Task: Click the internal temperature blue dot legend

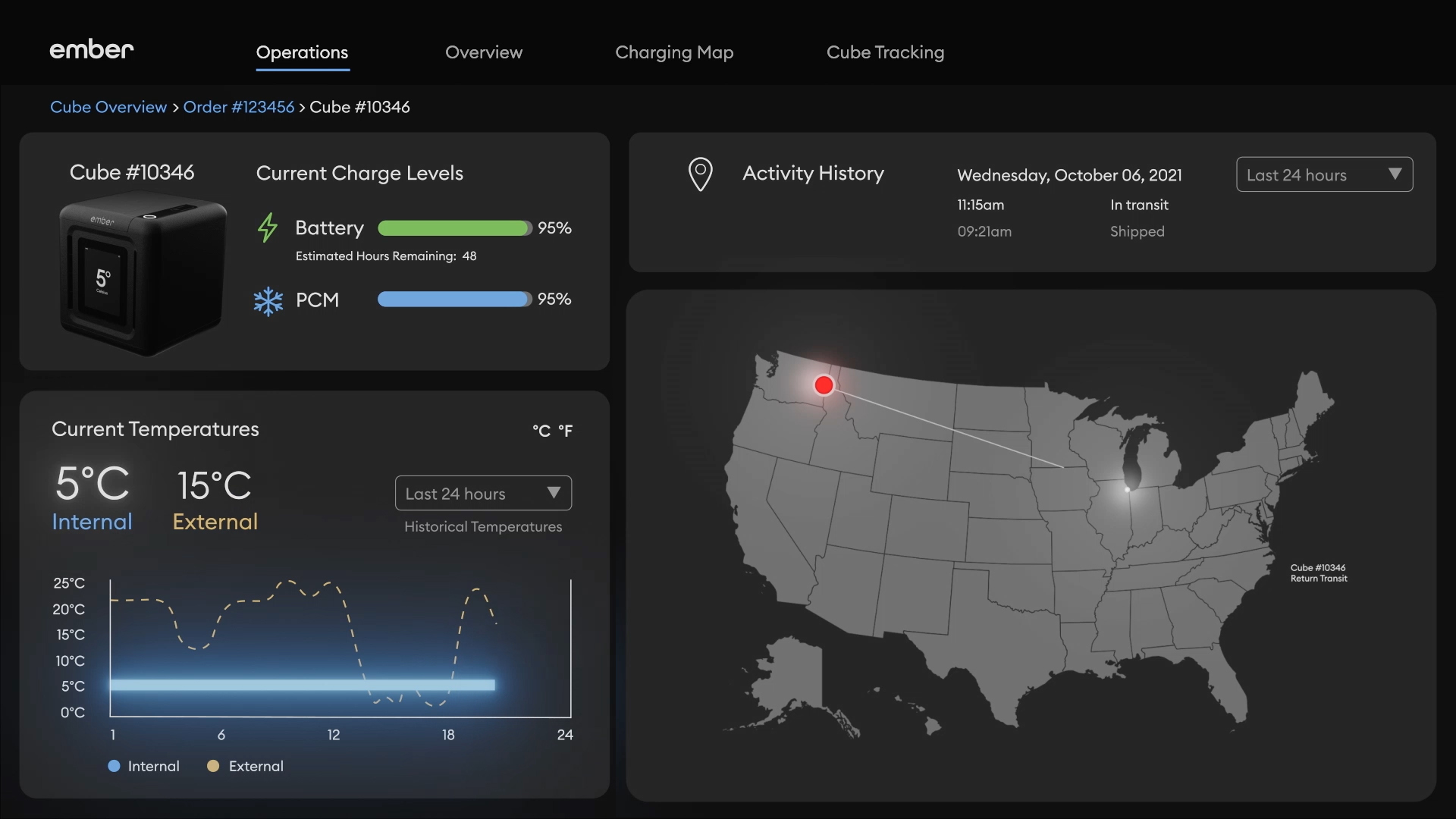Action: point(113,764)
